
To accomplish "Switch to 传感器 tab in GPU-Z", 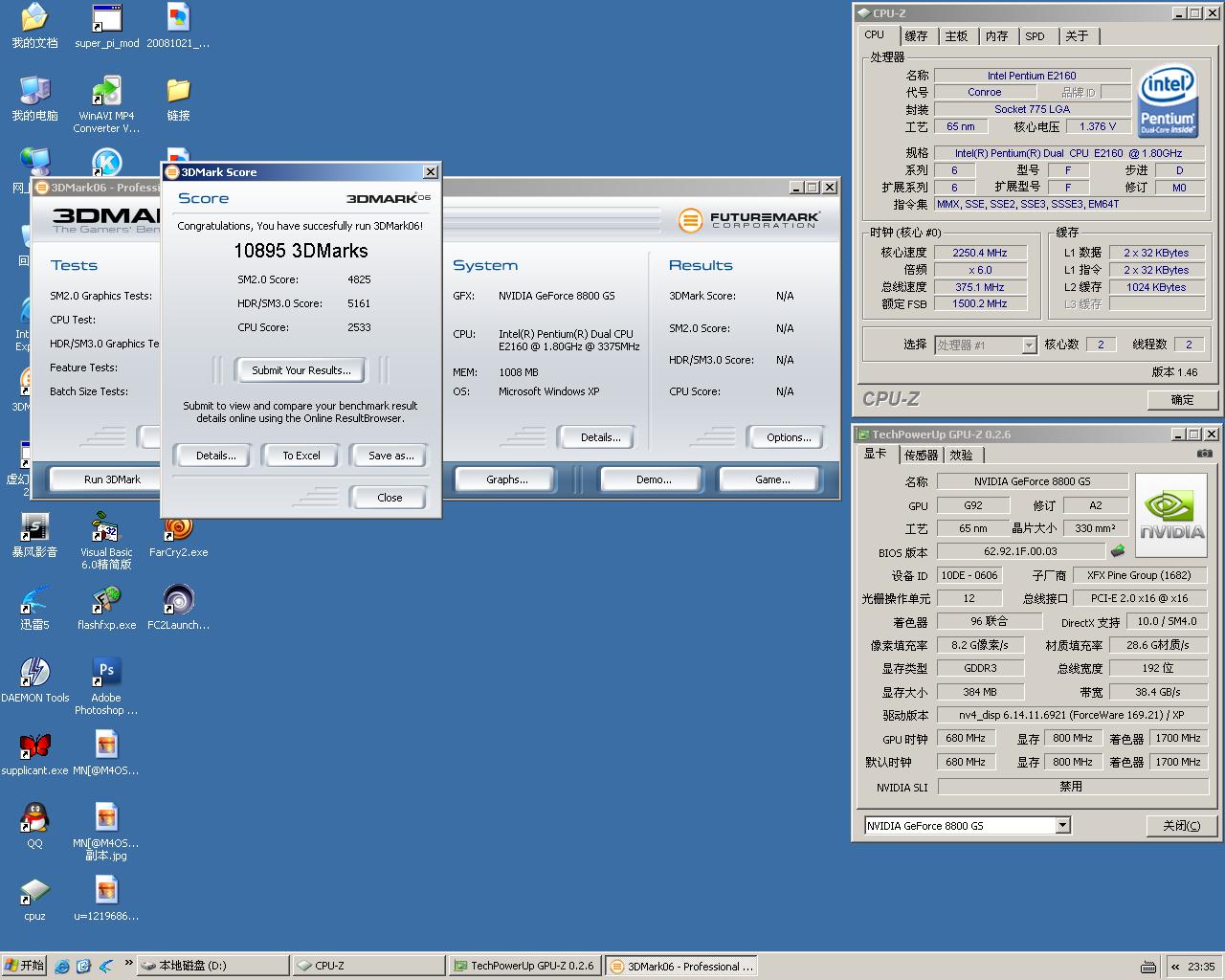I will click(x=921, y=456).
